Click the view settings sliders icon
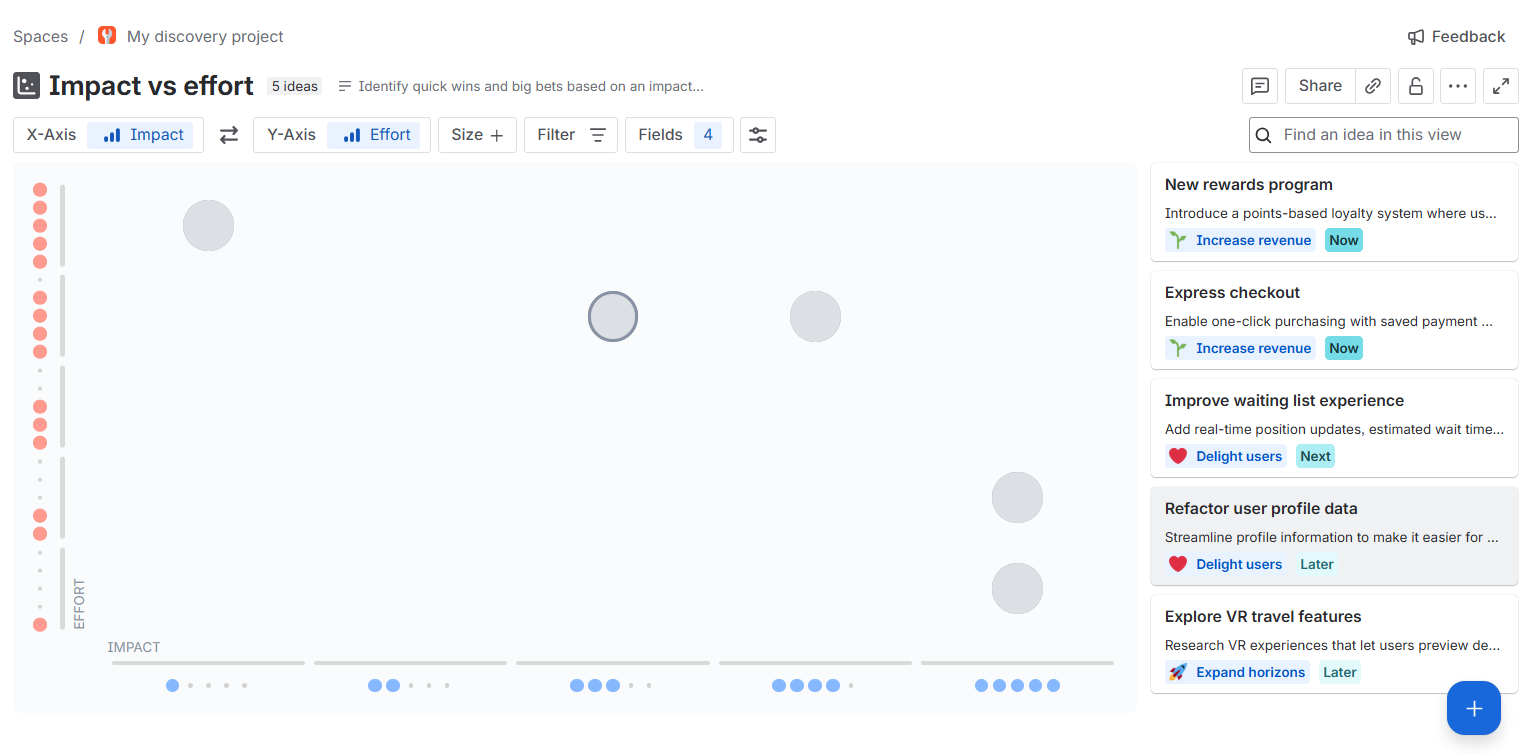 click(757, 134)
